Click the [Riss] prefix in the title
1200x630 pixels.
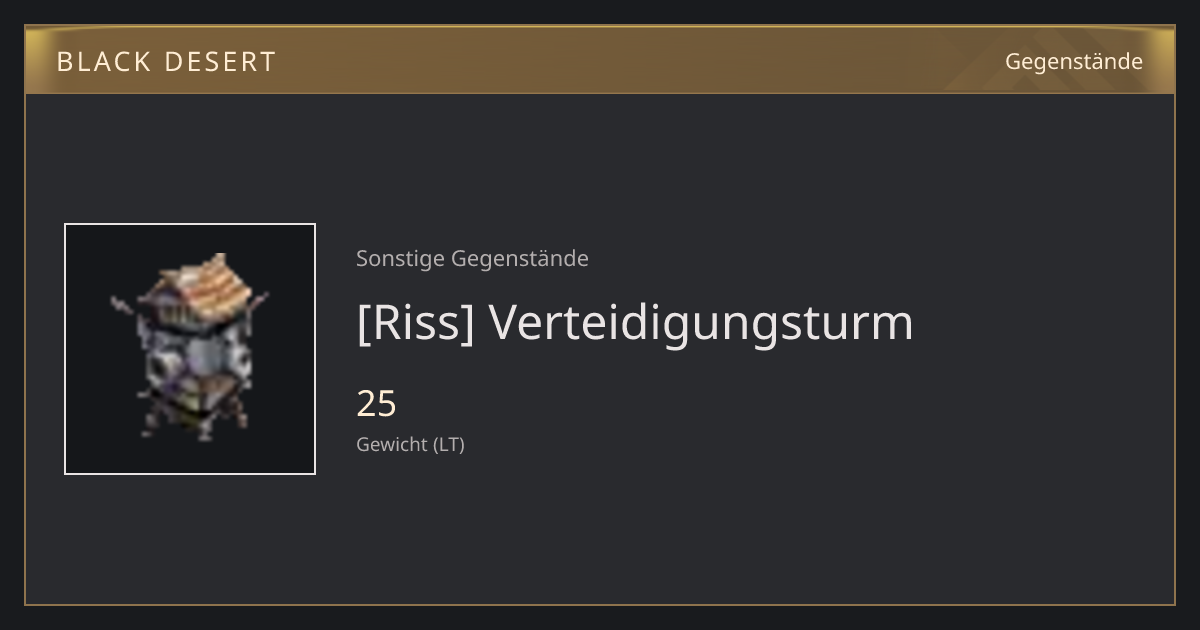[415, 323]
